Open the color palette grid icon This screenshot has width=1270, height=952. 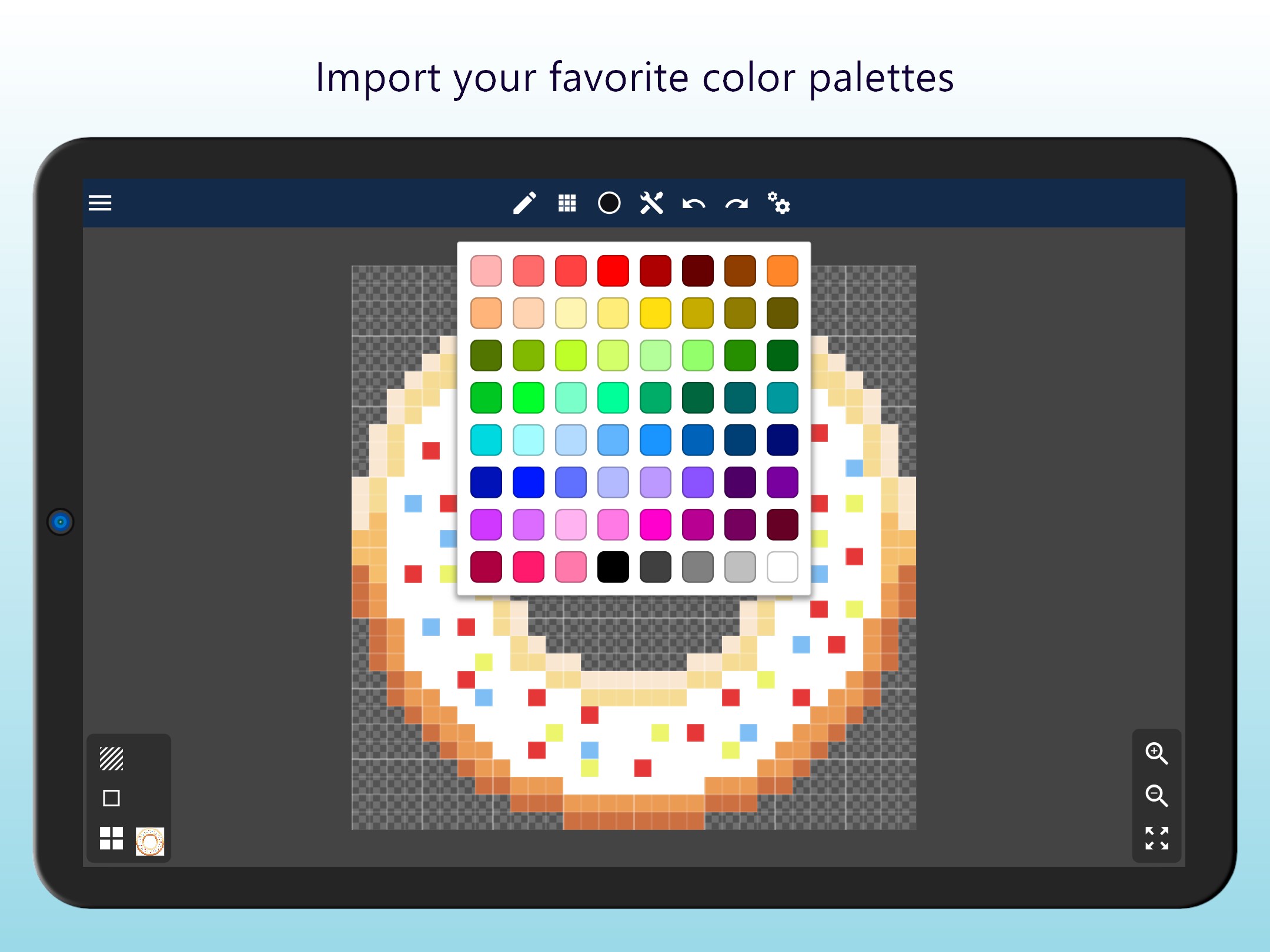[567, 203]
